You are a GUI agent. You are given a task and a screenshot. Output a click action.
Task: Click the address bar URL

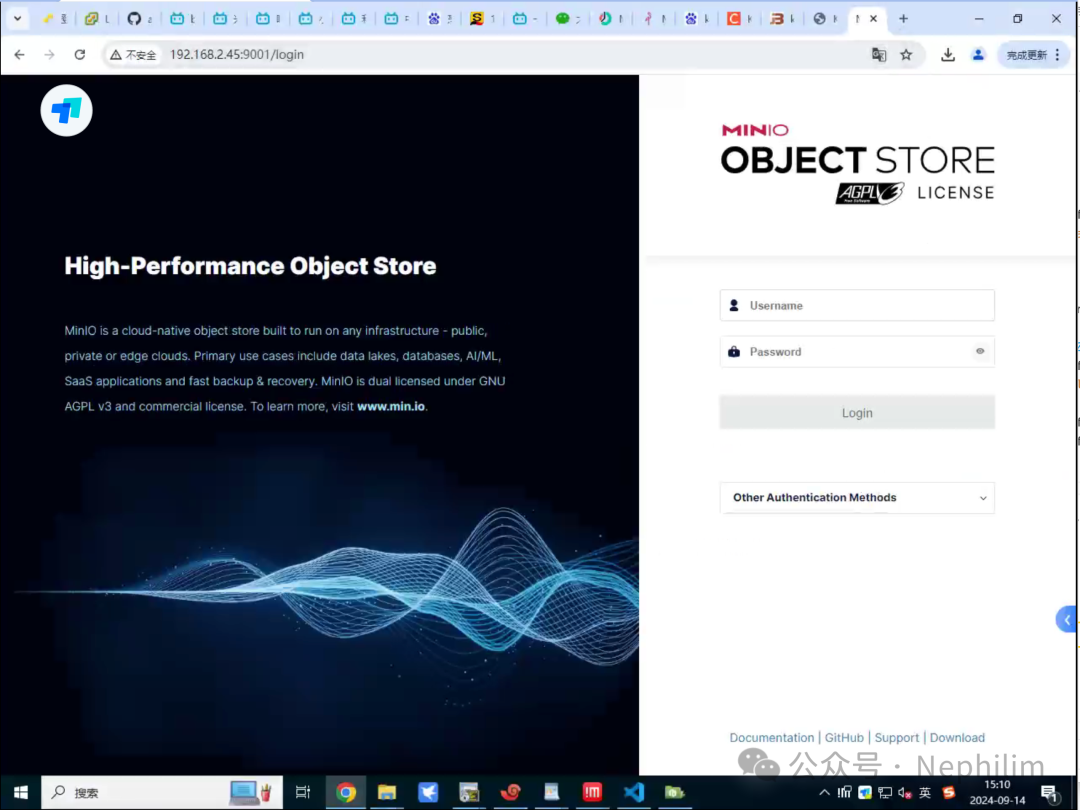point(237,54)
